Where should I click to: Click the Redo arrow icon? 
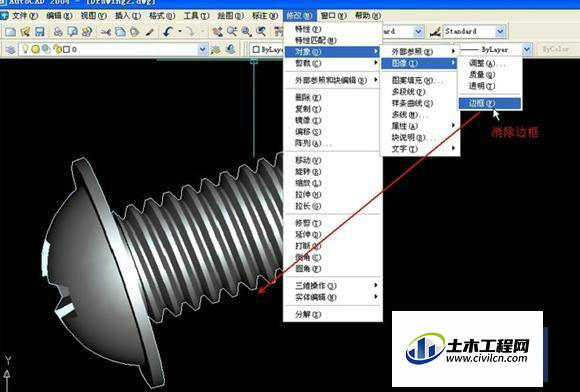(x=190, y=32)
